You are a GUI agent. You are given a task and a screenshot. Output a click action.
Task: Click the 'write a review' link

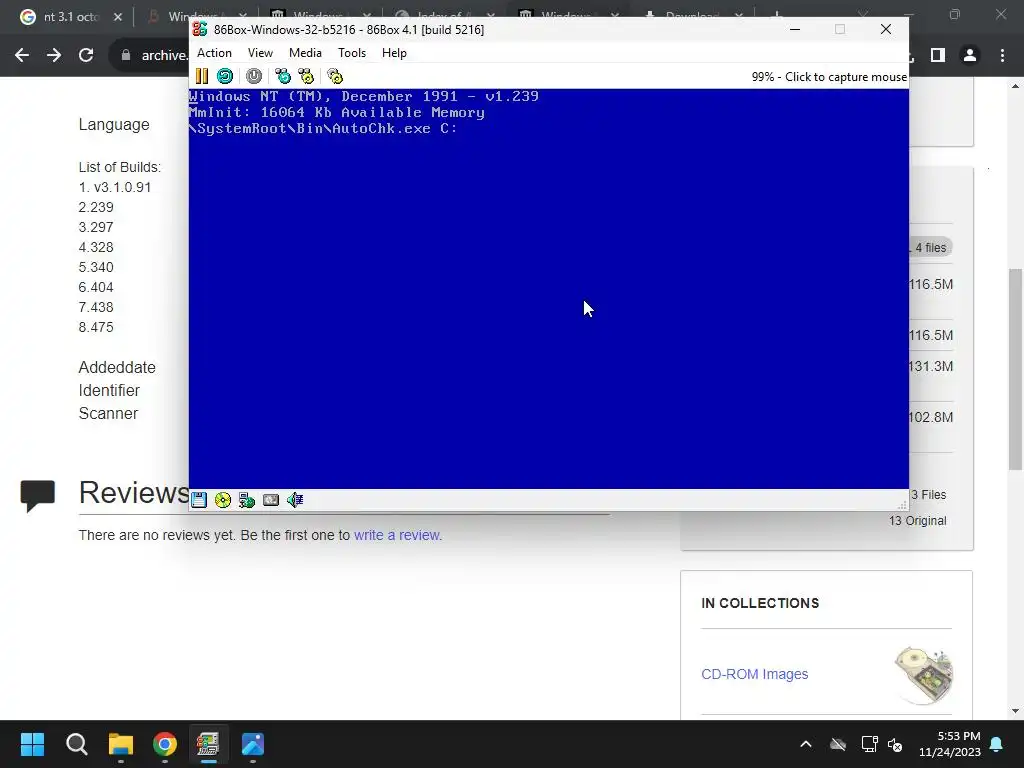pos(398,535)
